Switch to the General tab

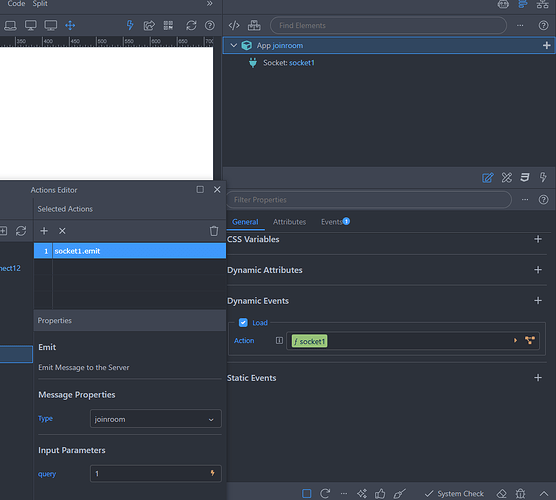[x=245, y=222]
